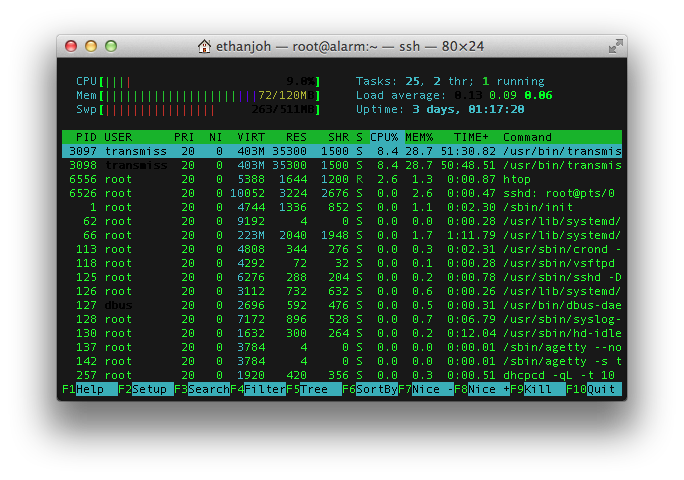Image resolution: width=684 pixels, height=480 pixels.
Task: Click the VIRT column header
Action: [x=251, y=137]
